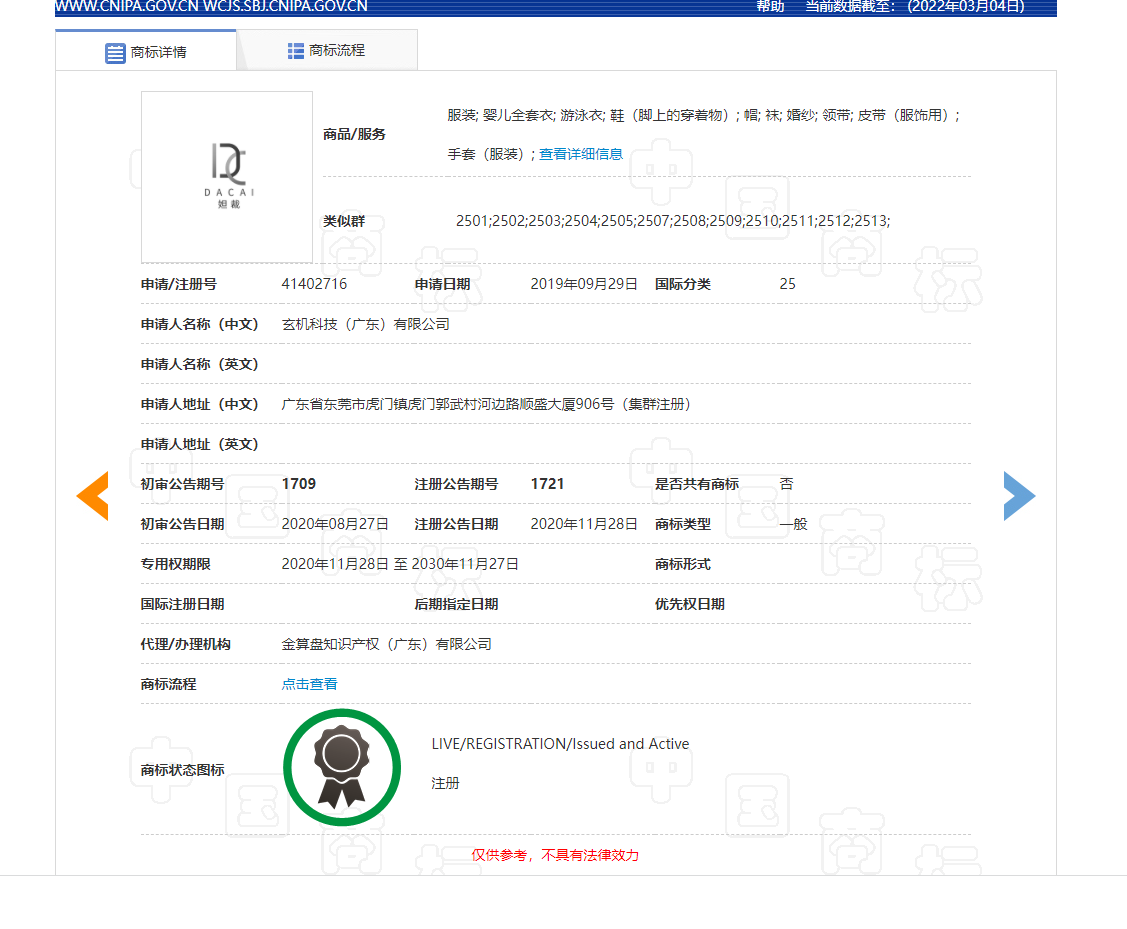Screen dimensions: 1127x929
Task: Go to next trademark with blue arrow
Action: click(1019, 496)
